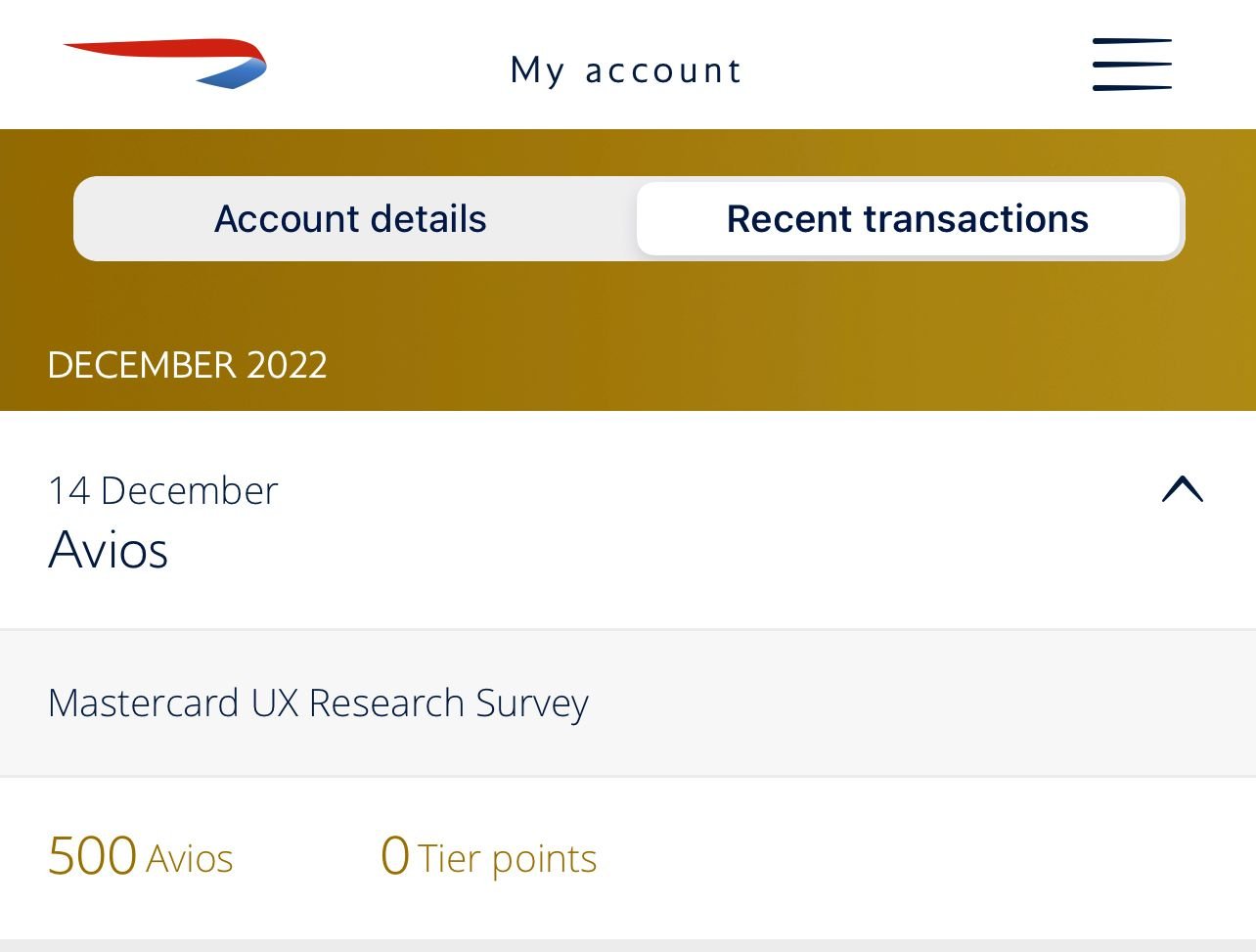
Task: Click the Tier points label text
Action: 507,859
